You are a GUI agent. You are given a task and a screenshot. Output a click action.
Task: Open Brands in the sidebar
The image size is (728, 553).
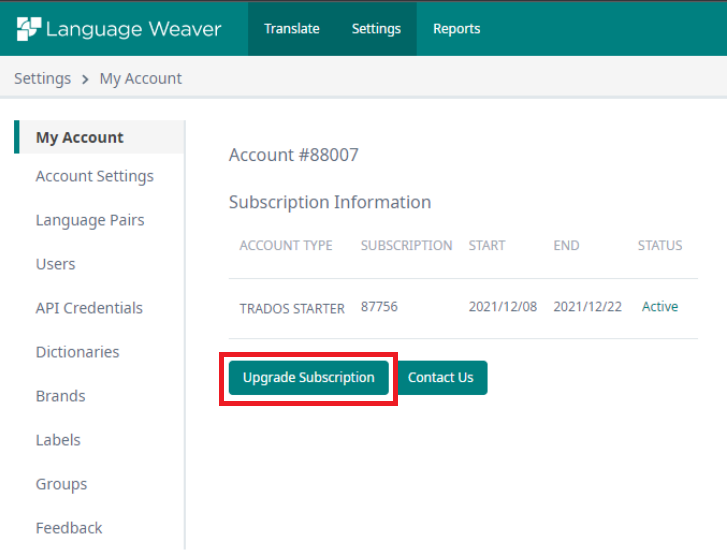[x=60, y=396]
